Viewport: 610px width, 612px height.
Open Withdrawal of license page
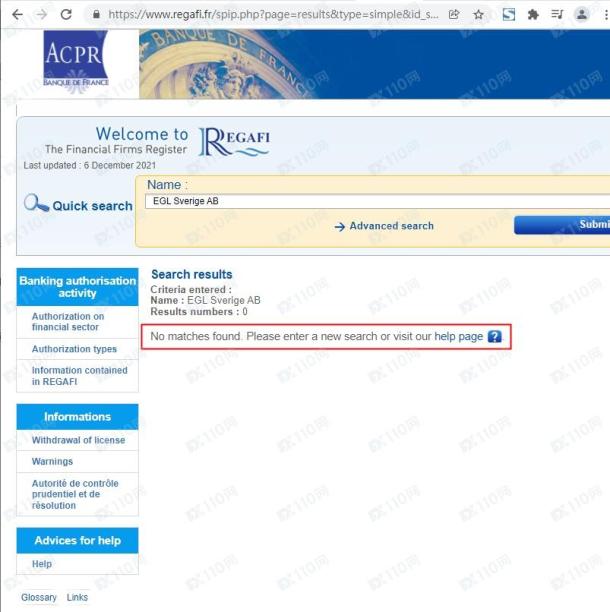click(78, 440)
